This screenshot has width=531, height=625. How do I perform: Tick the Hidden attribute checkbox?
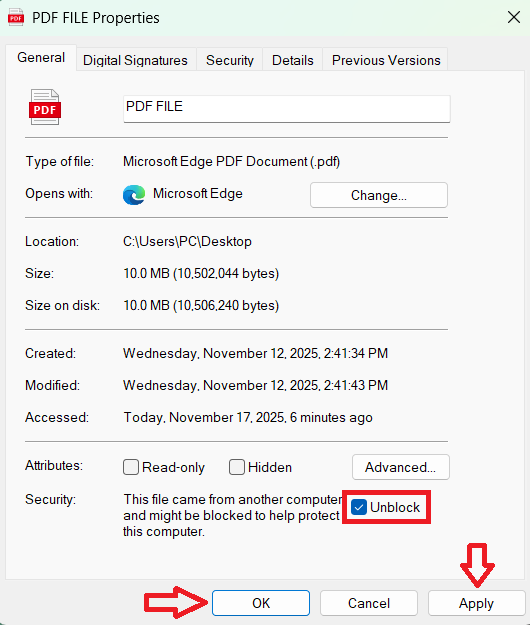pyautogui.click(x=236, y=467)
